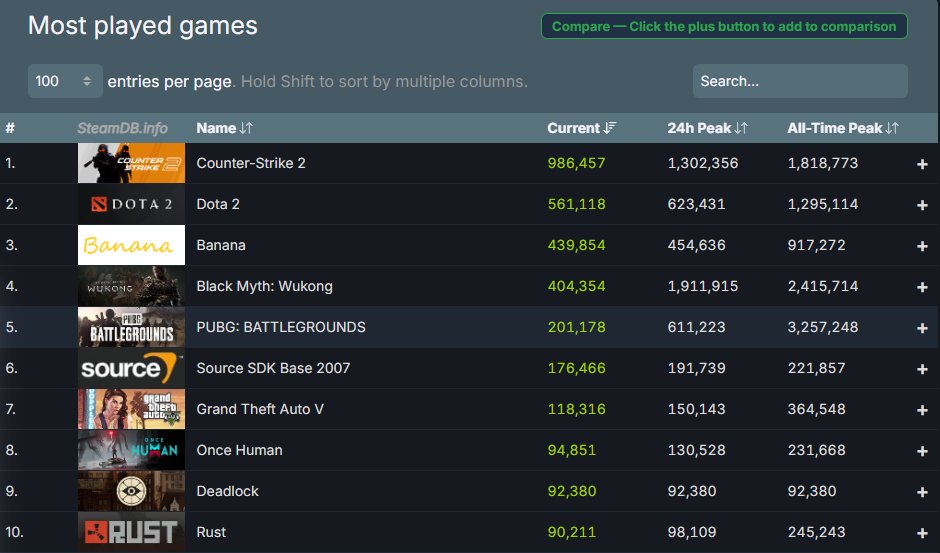This screenshot has height=553, width=940.
Task: Sort by Current players column header
Action: [x=582, y=128]
